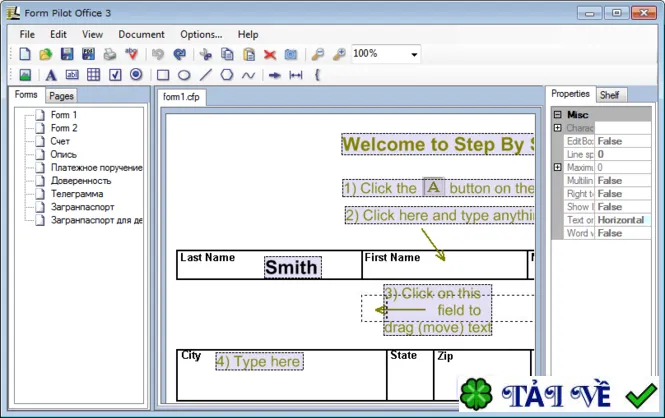Viewport: 665px width, 418px height.
Task: Create a new document with toolbar icon
Action: pos(25,54)
